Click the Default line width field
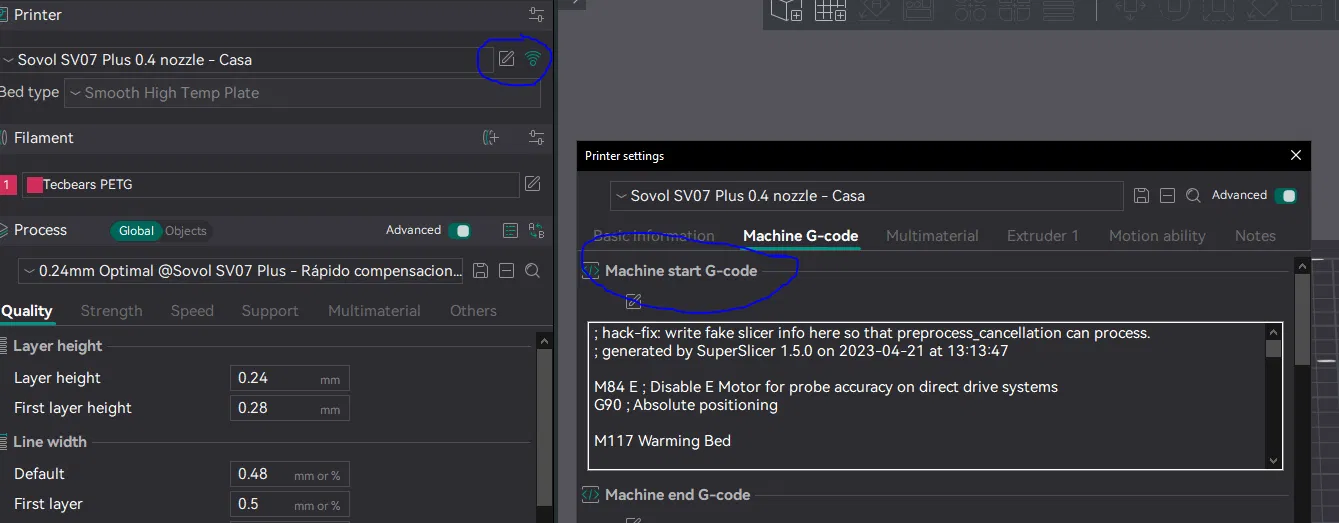The image size is (1339, 523). tap(290, 475)
